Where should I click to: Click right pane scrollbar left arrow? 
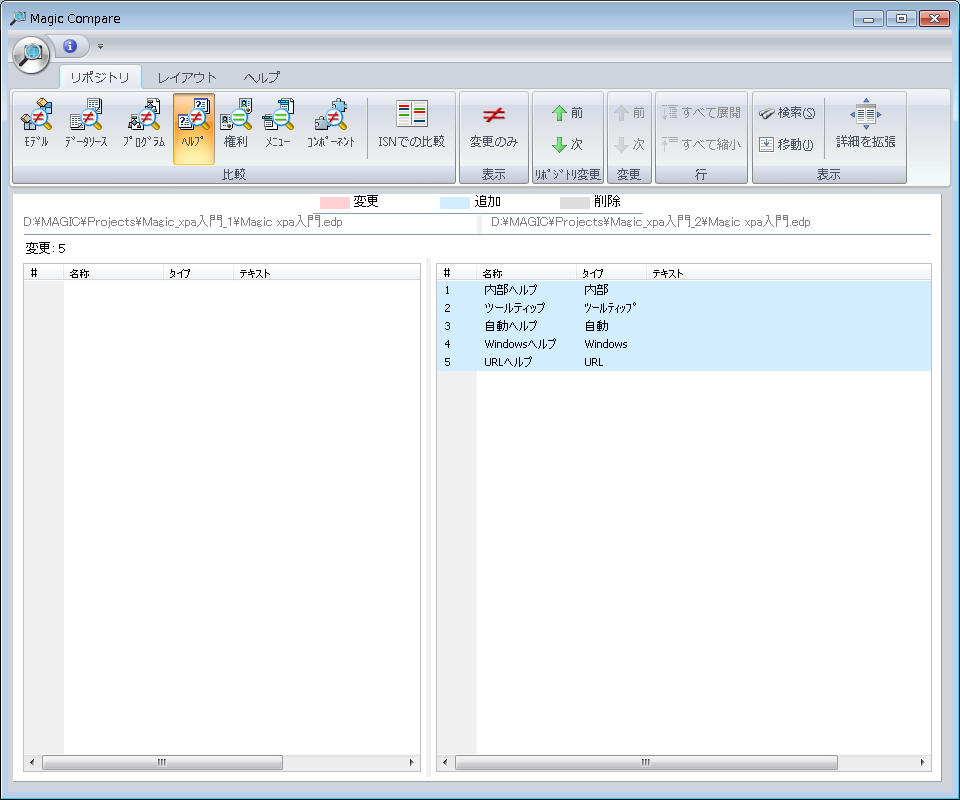[x=445, y=763]
